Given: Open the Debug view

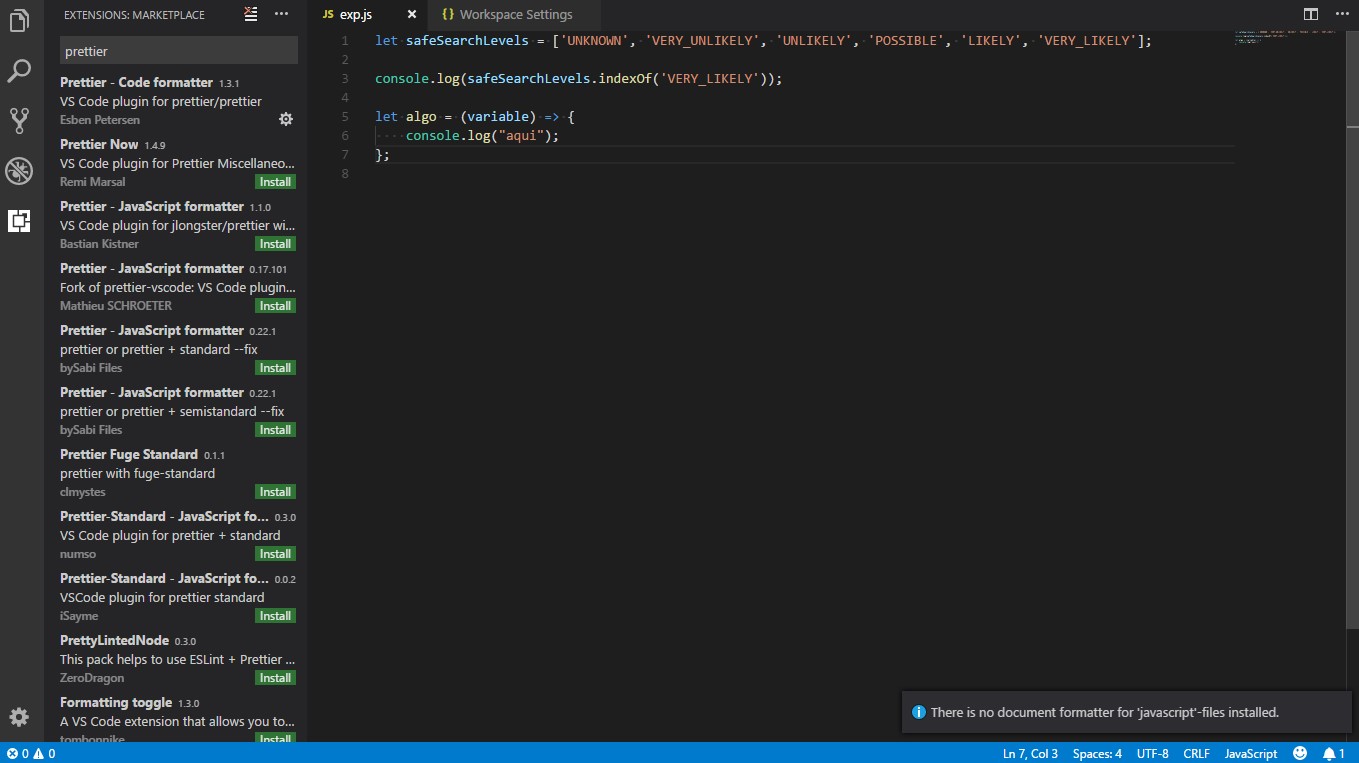Looking at the screenshot, I should click(x=19, y=170).
